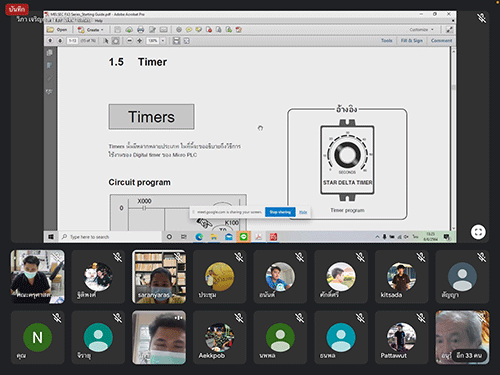
Task: Click the Send email envelope icon
Action: [163, 30]
